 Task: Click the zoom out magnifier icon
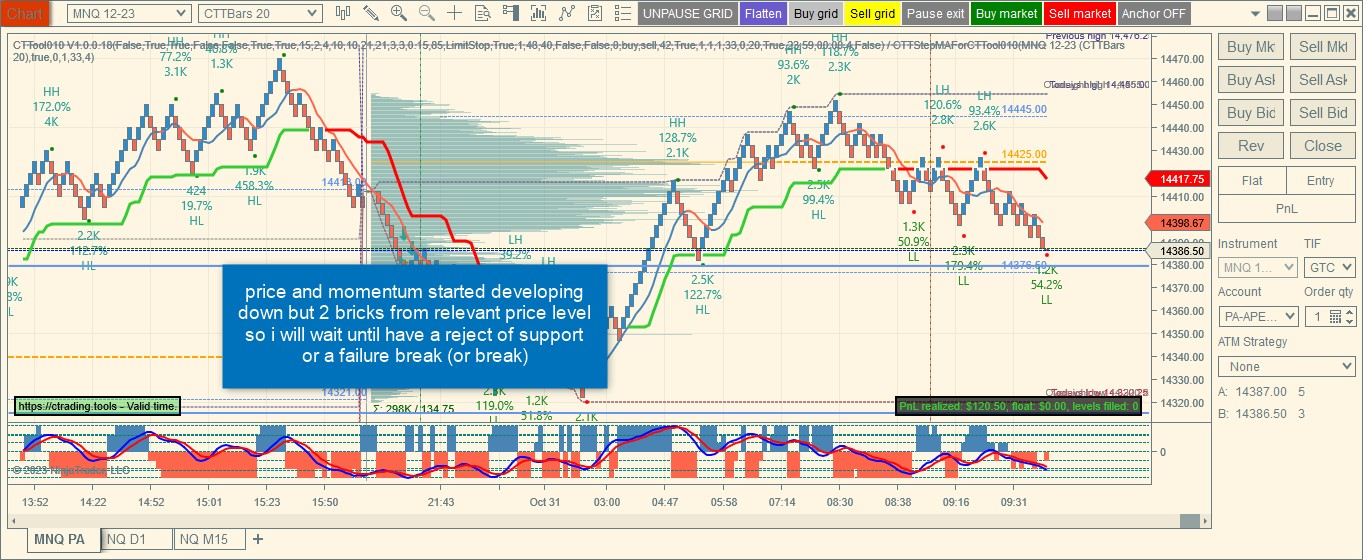click(x=427, y=13)
